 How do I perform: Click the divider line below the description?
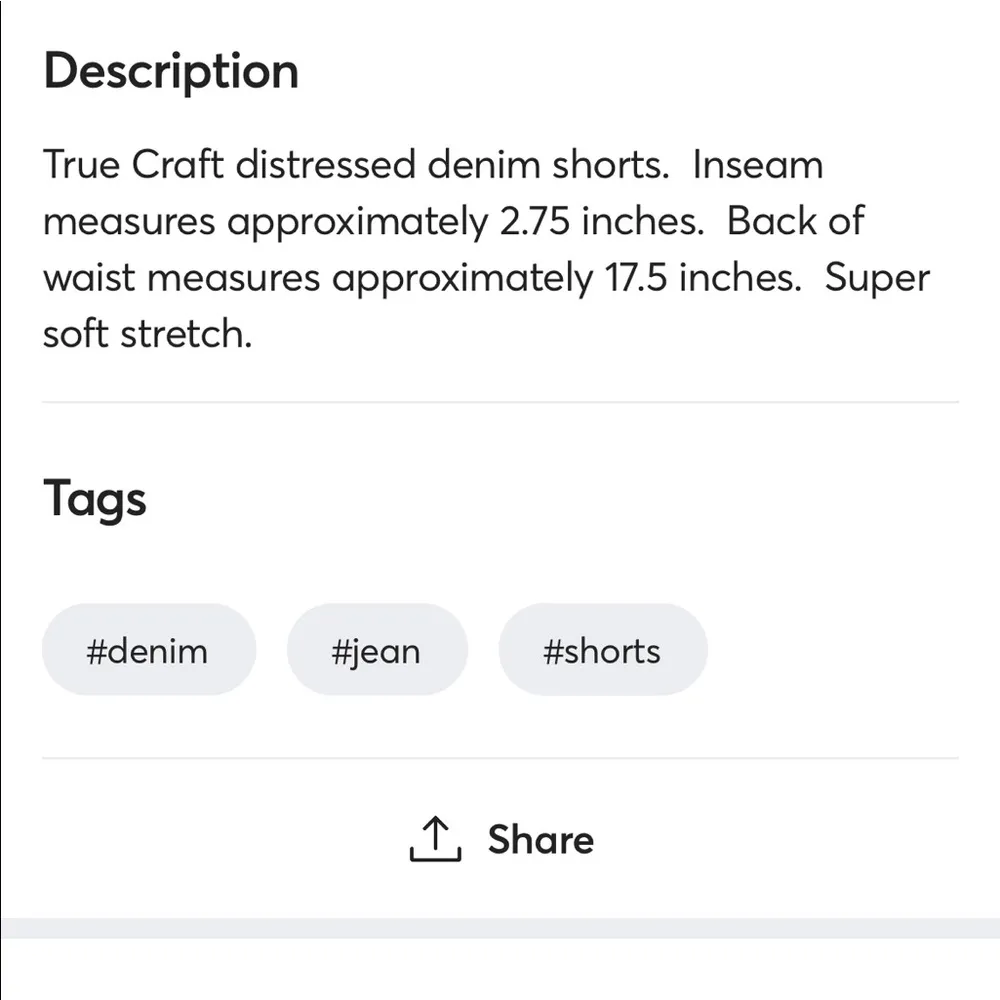tap(500, 402)
